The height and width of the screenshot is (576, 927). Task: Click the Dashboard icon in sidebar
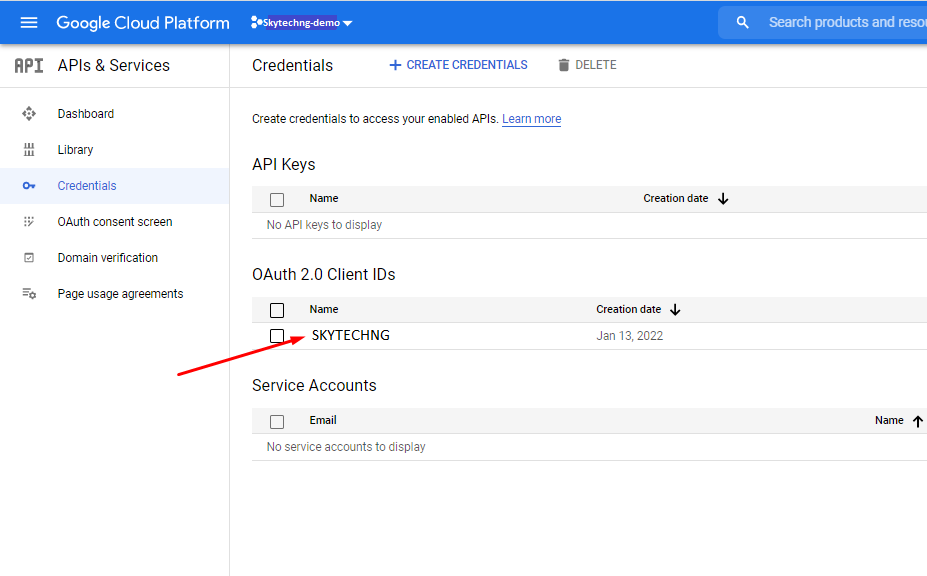click(x=29, y=114)
